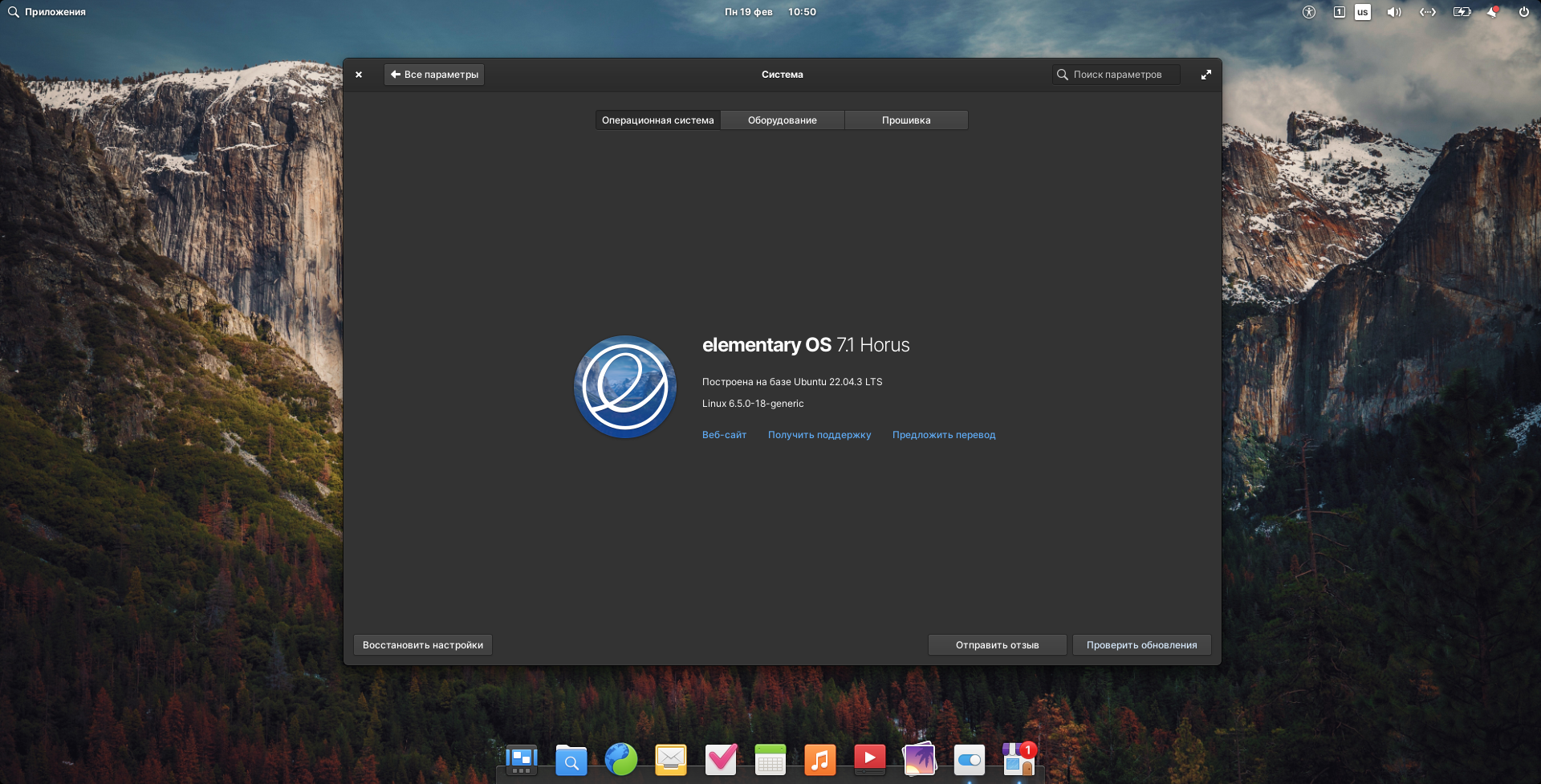Open Mail app in the dock
1541x784 pixels.
(x=671, y=759)
